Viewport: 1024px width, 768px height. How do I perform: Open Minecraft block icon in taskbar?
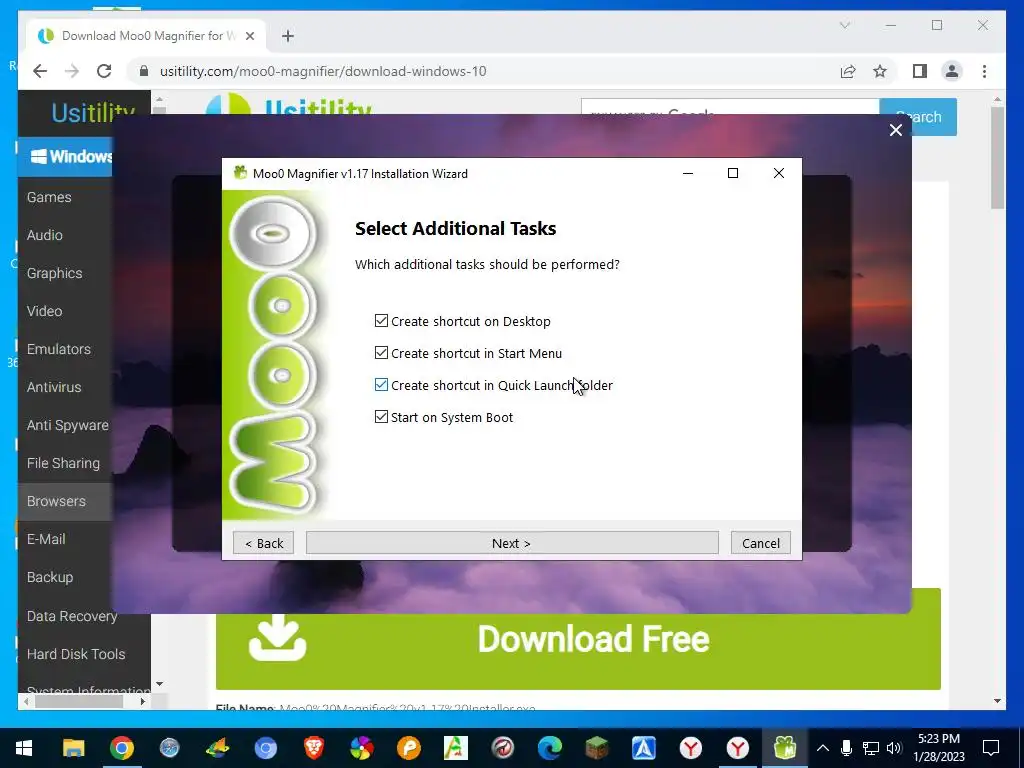[596, 748]
